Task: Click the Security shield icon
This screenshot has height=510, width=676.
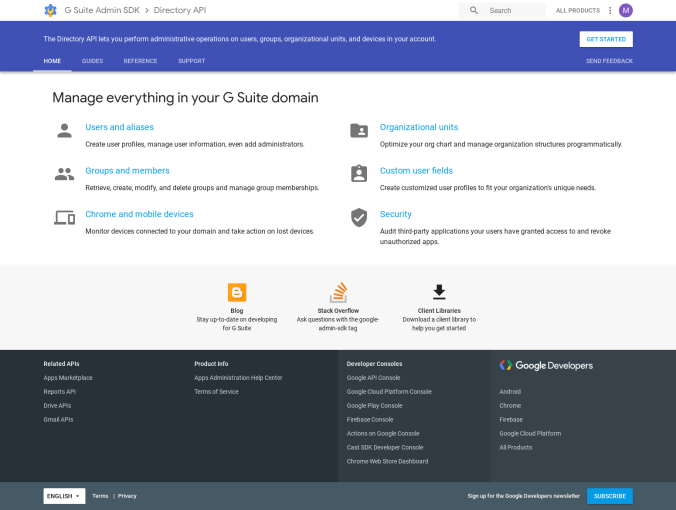Action: tap(359, 218)
